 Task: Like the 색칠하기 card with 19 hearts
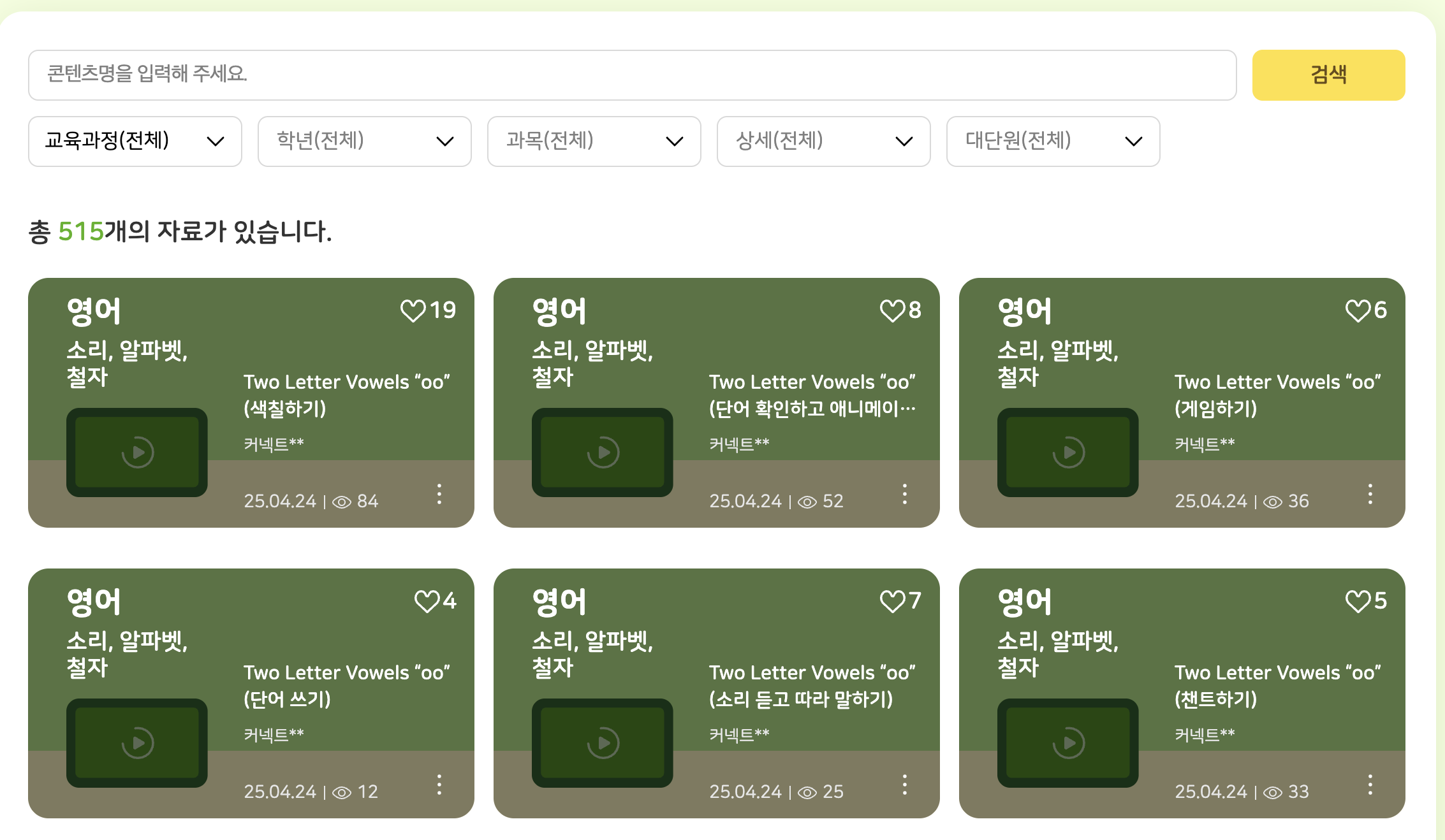(413, 311)
